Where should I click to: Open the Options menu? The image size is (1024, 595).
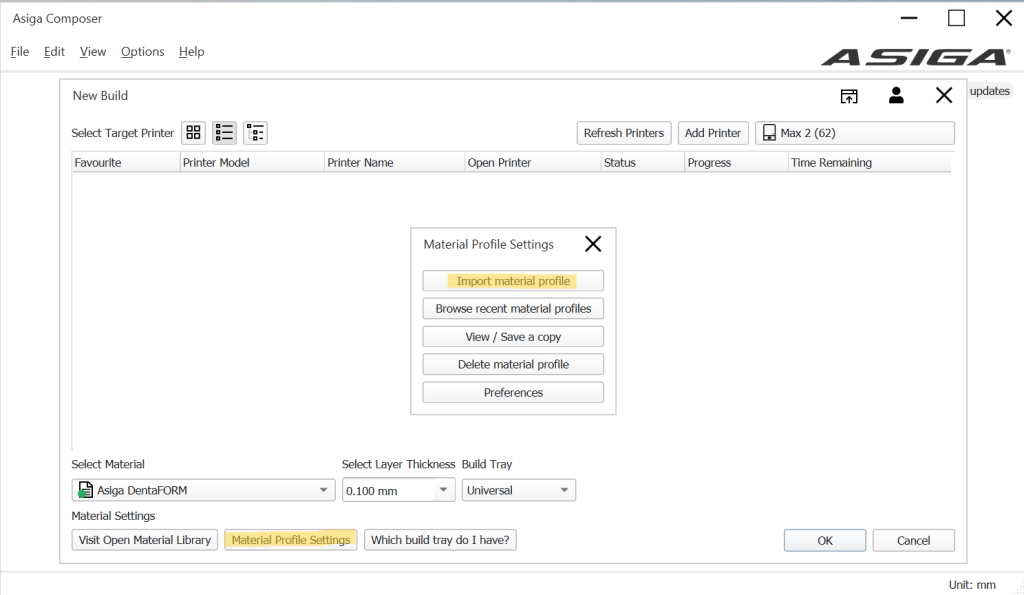[x=142, y=52]
